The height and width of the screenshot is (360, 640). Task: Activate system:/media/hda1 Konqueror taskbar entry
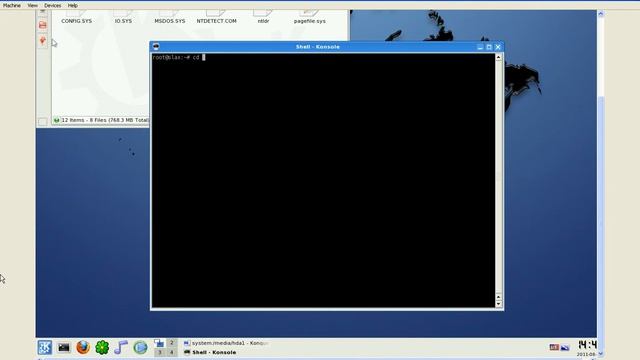[x=226, y=343]
